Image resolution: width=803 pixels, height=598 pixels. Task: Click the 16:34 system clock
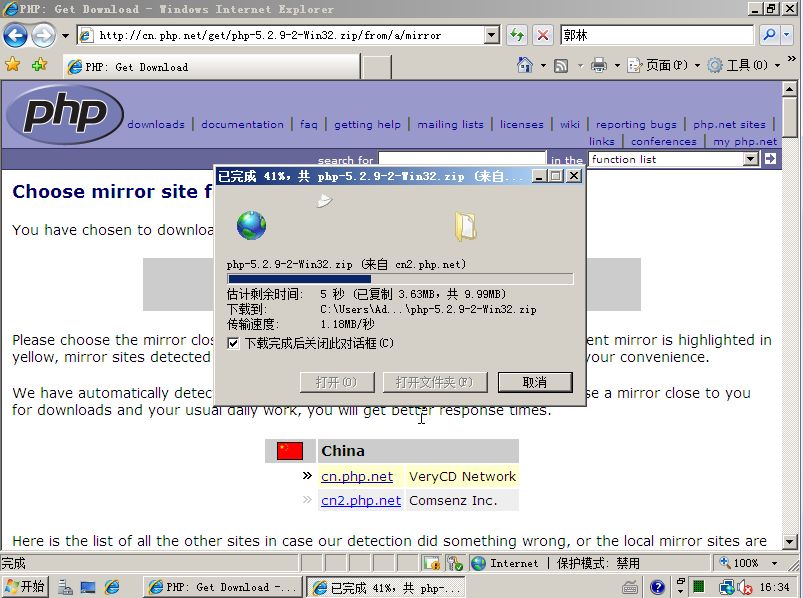(774, 587)
